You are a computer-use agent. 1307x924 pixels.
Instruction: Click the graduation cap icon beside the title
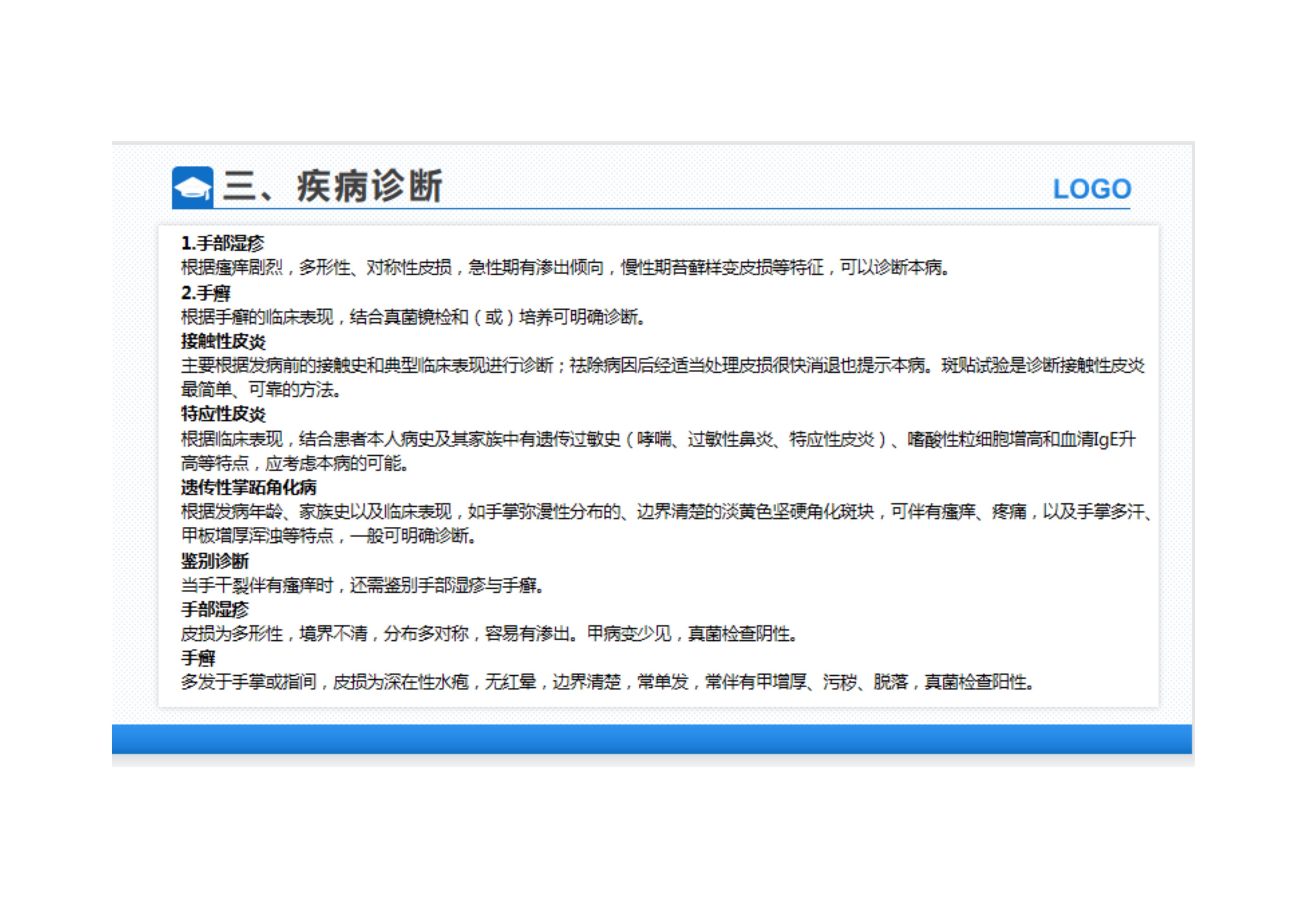pyautogui.click(x=192, y=187)
